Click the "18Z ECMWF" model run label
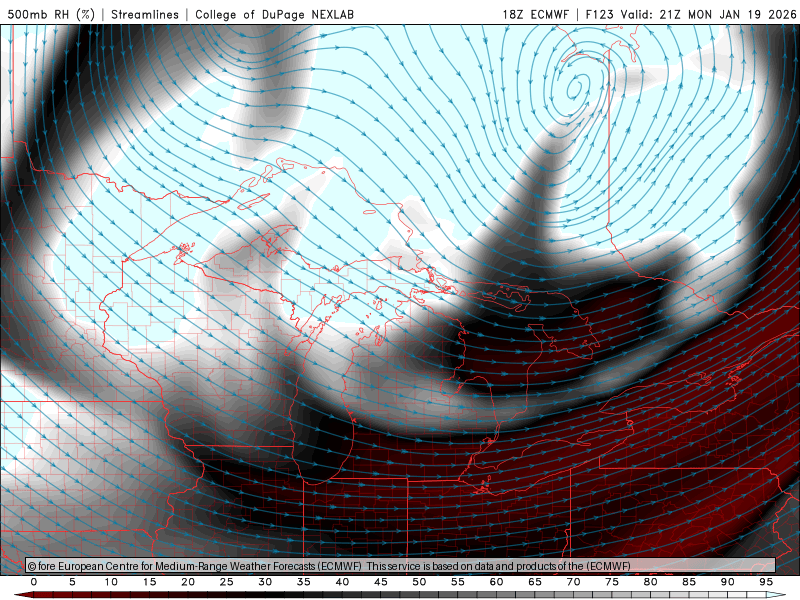The image size is (800, 600). click(535, 14)
